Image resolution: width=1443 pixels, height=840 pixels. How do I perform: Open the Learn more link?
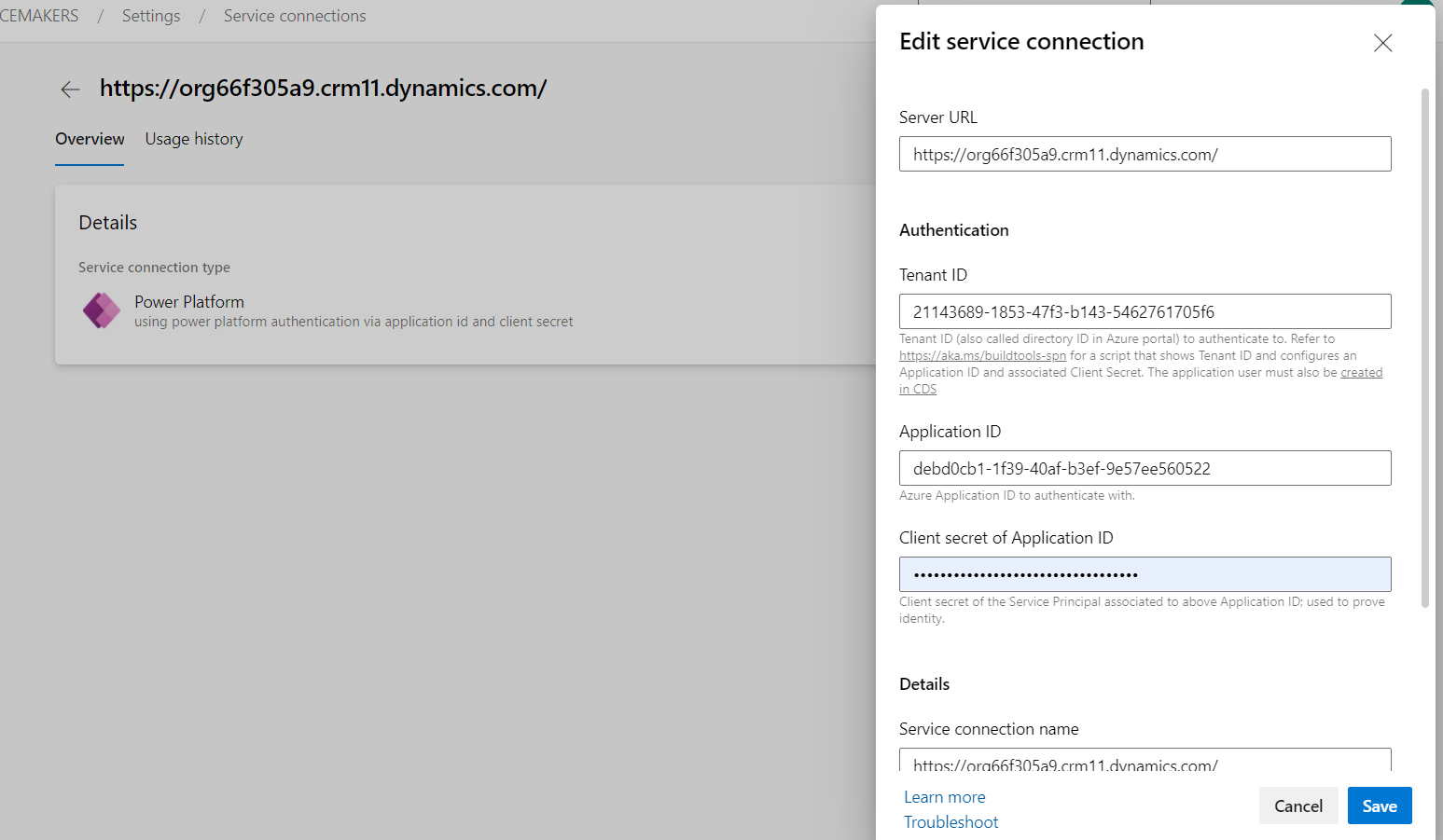(944, 796)
